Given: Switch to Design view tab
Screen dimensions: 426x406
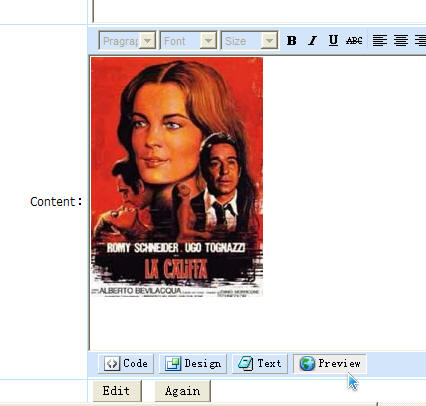Looking at the screenshot, I should tap(193, 363).
